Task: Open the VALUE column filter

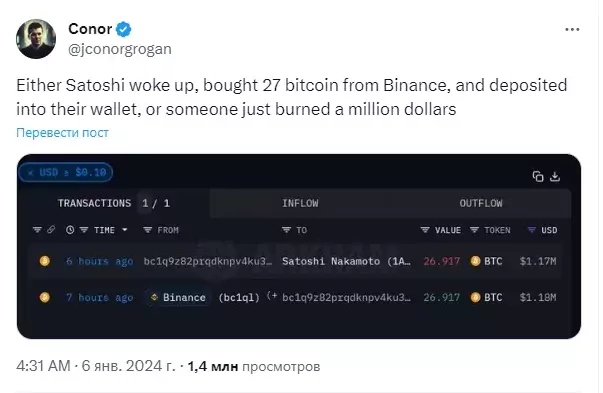Action: click(x=425, y=230)
